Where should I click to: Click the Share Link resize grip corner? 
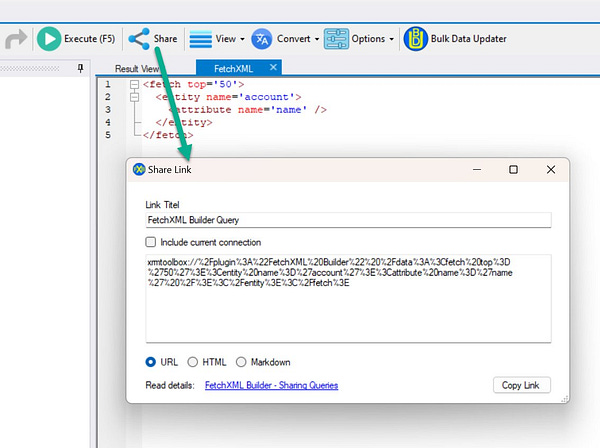point(565,399)
